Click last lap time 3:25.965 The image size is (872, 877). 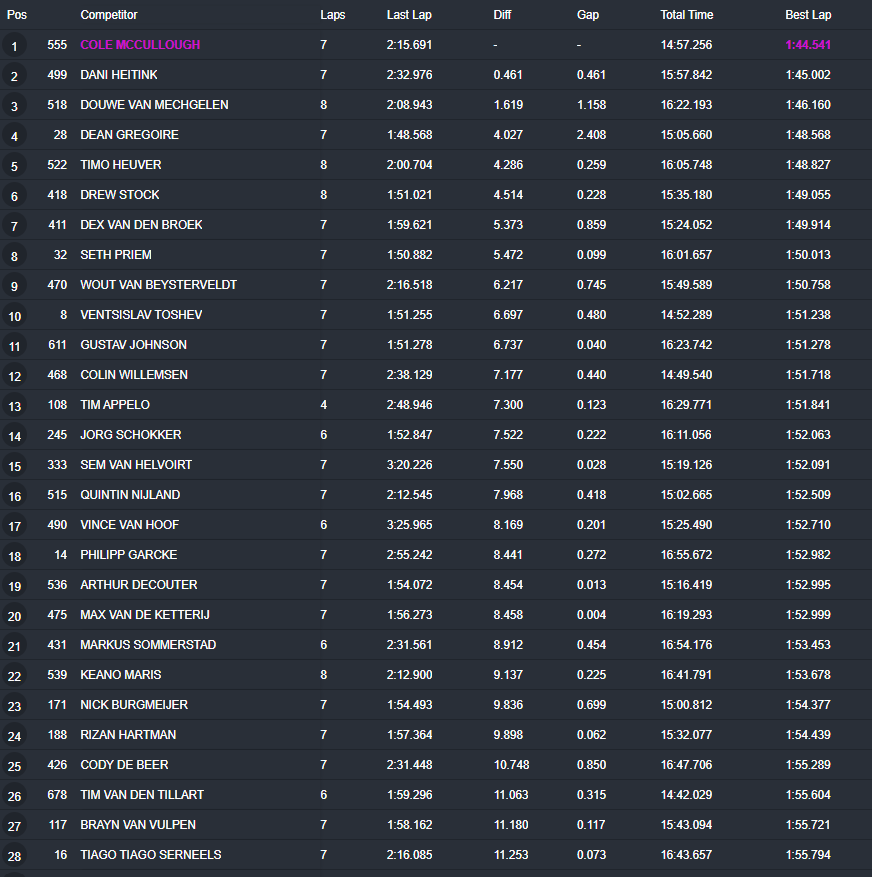[x=409, y=525]
